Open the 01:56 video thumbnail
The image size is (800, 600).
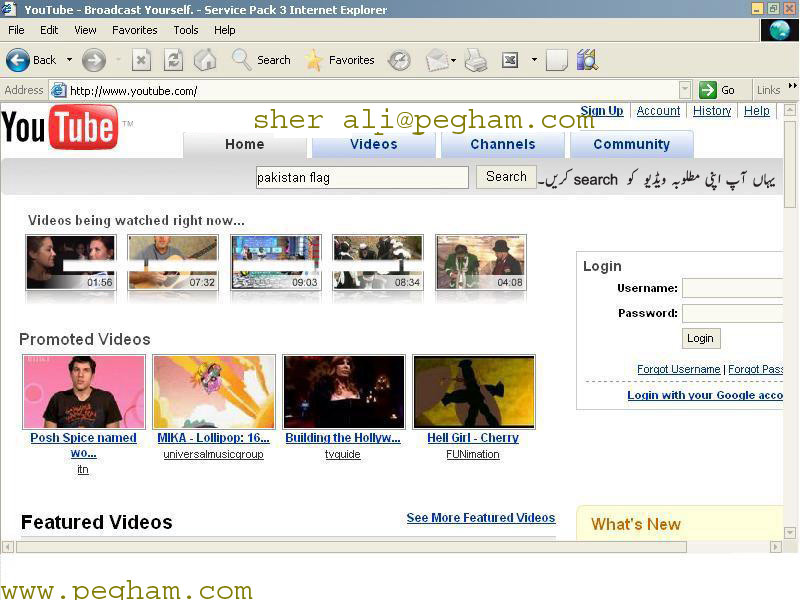[71, 262]
